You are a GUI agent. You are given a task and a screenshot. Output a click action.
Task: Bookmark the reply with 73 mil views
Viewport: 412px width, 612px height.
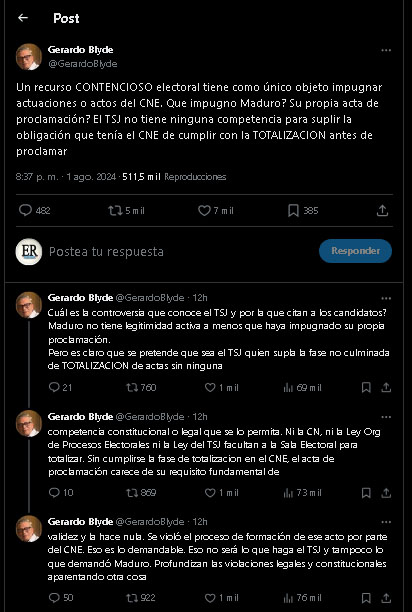tap(366, 493)
